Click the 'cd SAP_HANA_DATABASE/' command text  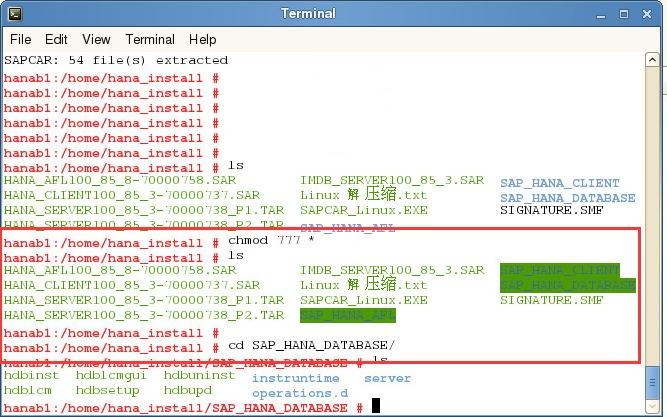tap(311, 345)
